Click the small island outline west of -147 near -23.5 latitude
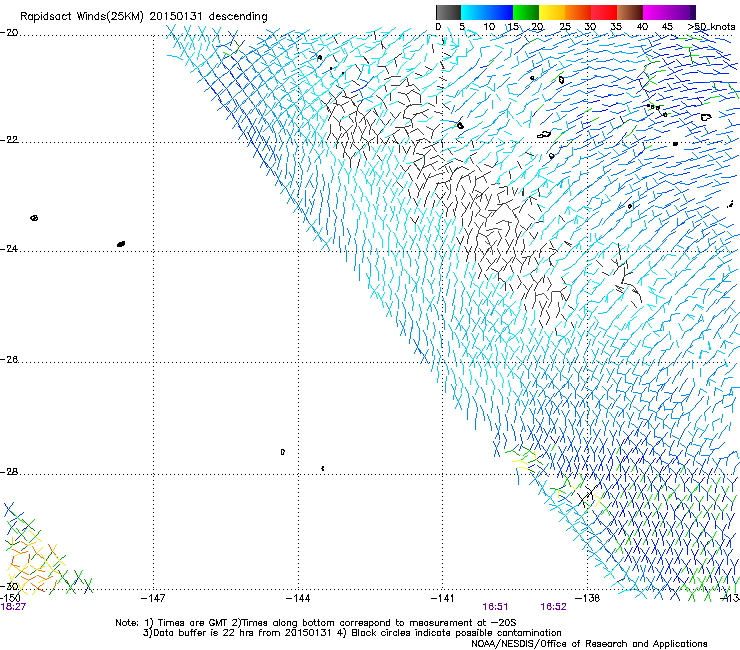This screenshot has height=650, width=740. (x=34, y=218)
